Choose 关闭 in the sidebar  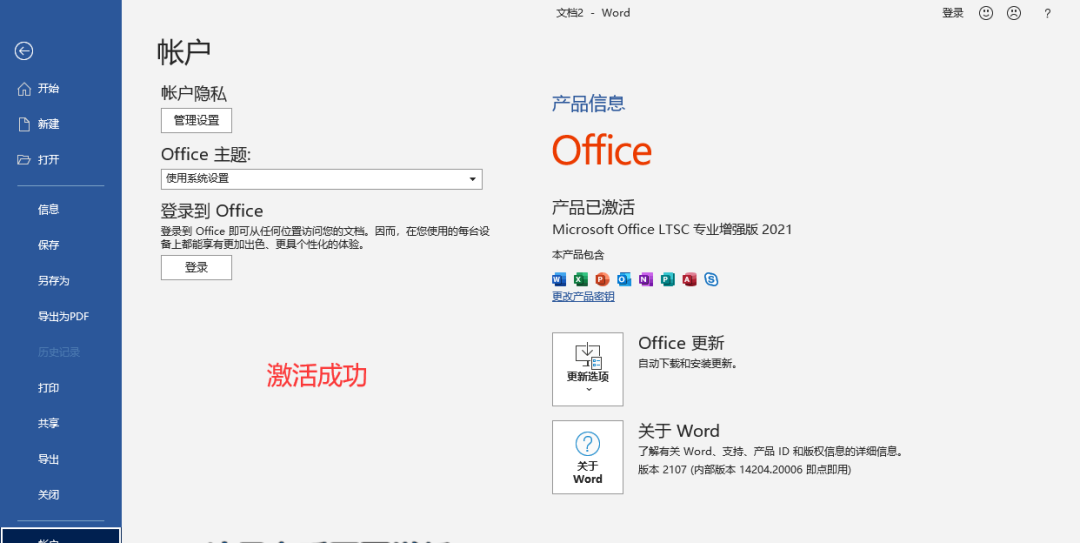[48, 495]
